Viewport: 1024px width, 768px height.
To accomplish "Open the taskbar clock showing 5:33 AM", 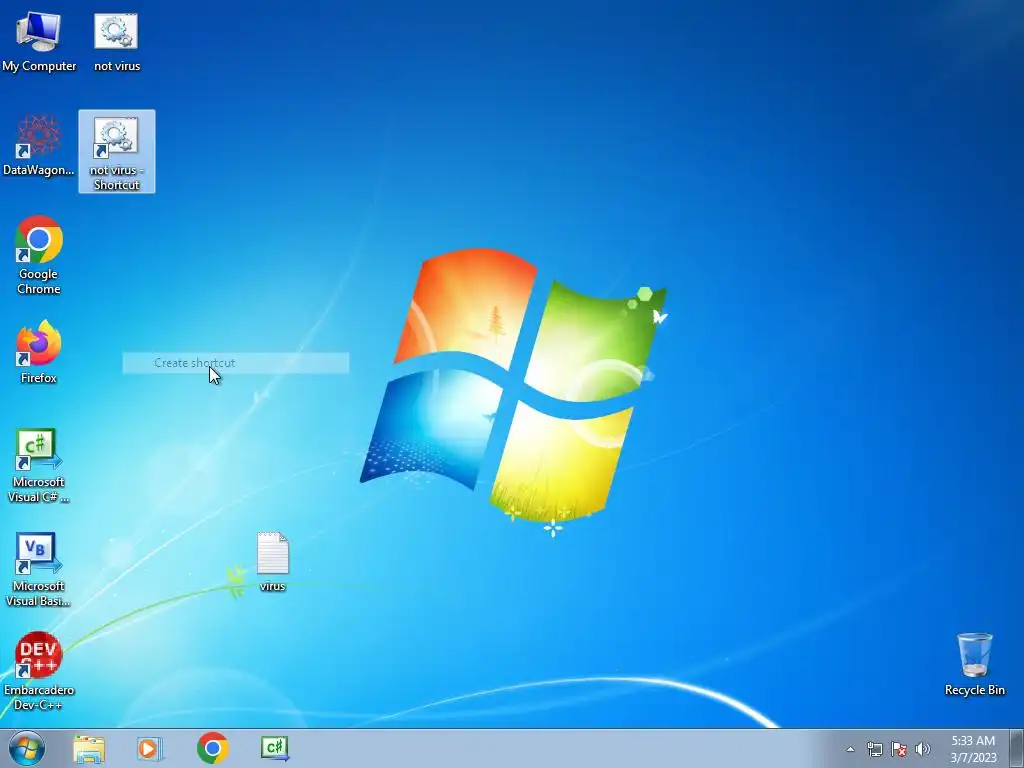I will coord(973,749).
